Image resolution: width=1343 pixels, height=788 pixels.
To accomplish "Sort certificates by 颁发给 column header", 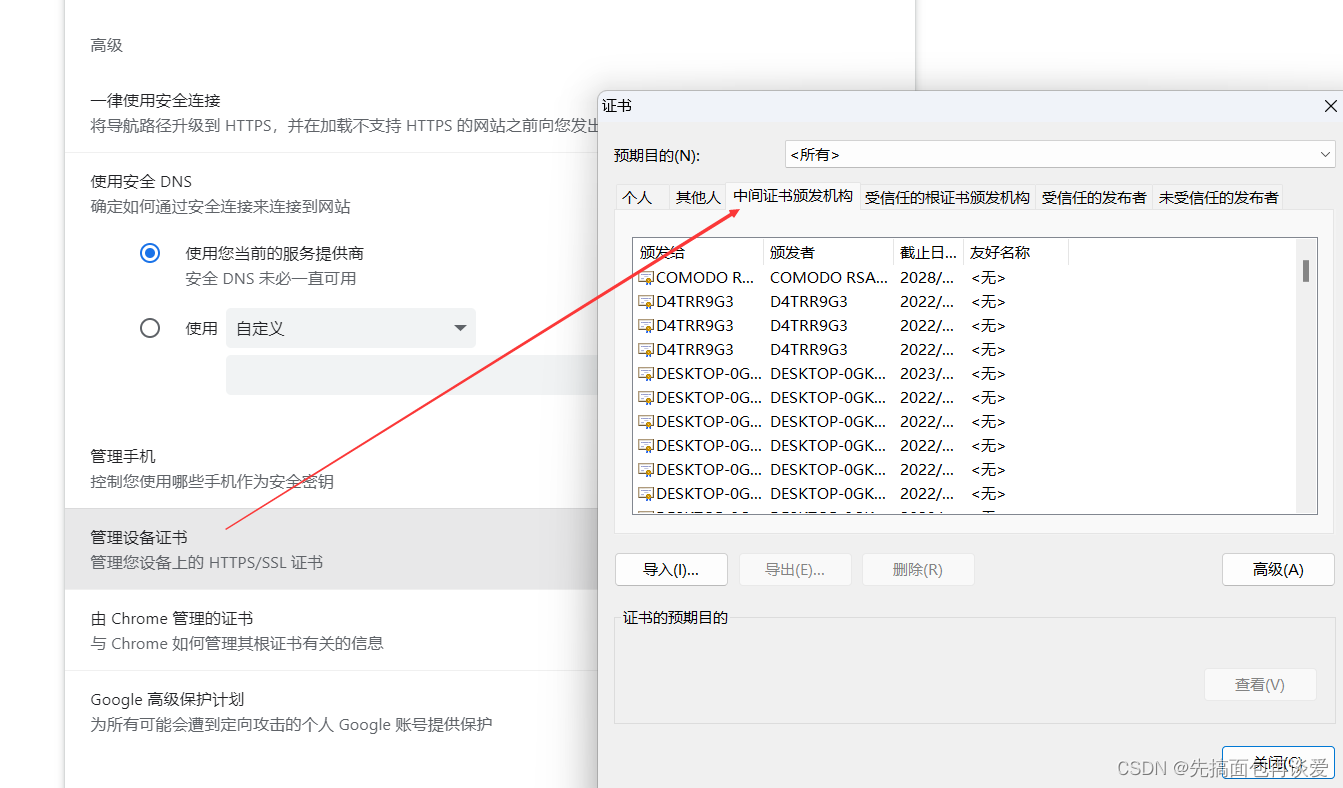I will coord(698,252).
